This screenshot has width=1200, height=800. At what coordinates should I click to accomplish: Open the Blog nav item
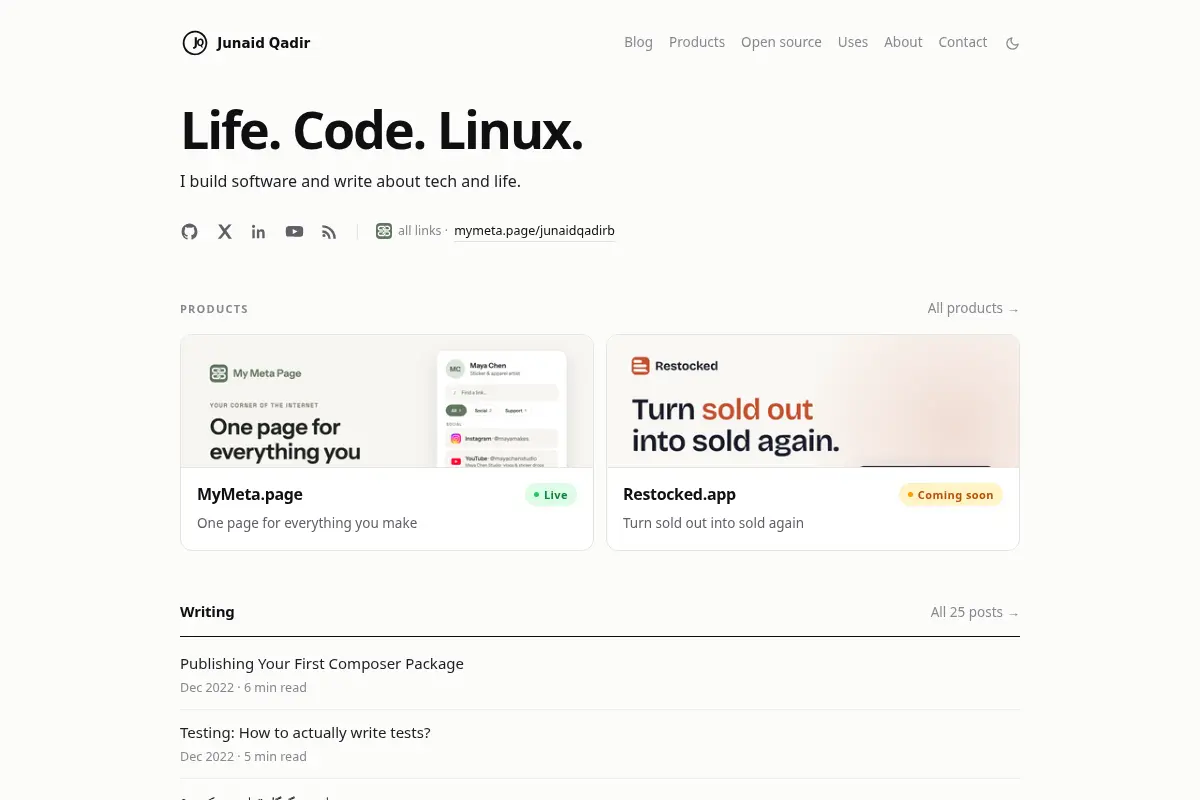click(638, 42)
